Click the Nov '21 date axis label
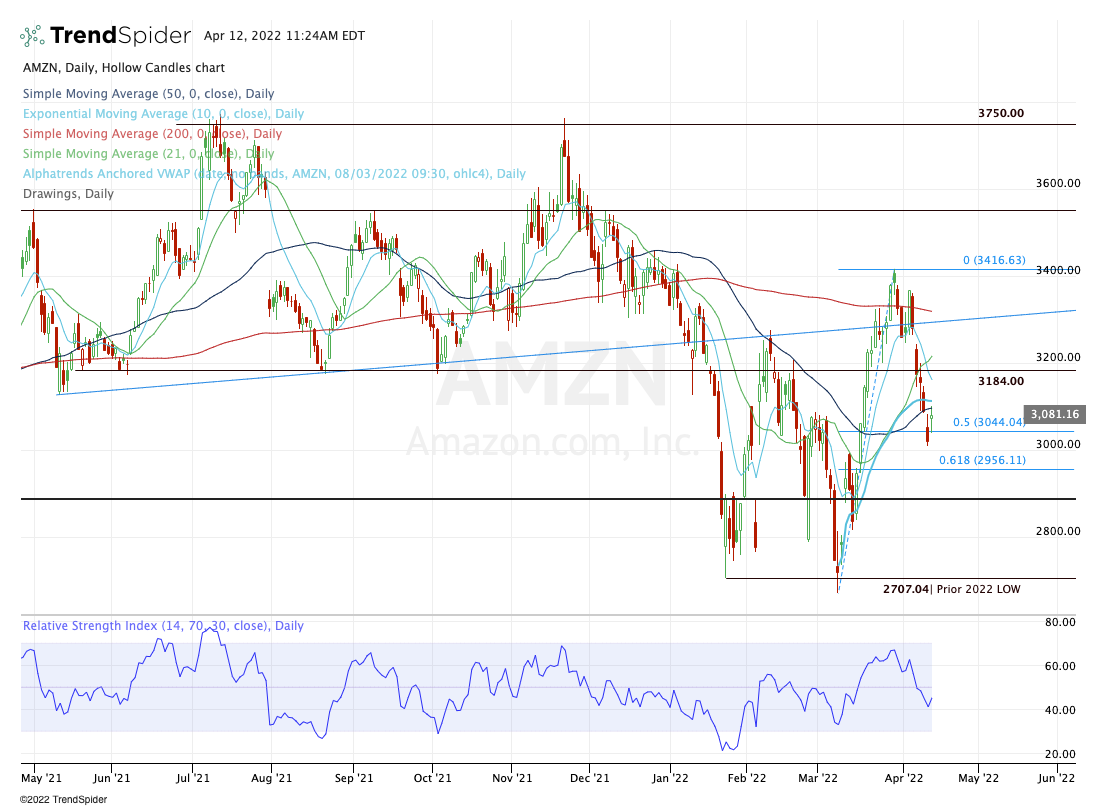The width and height of the screenshot is (1106, 809). (x=512, y=778)
